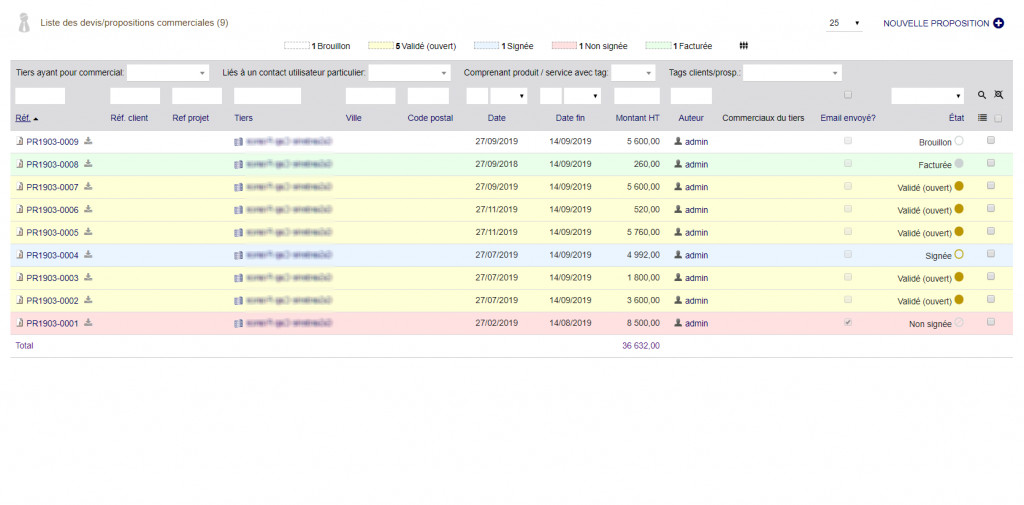The image size is (1024, 505).
Task: Click the yellow Validé (ouvert) legend swatch
Action: point(380,46)
